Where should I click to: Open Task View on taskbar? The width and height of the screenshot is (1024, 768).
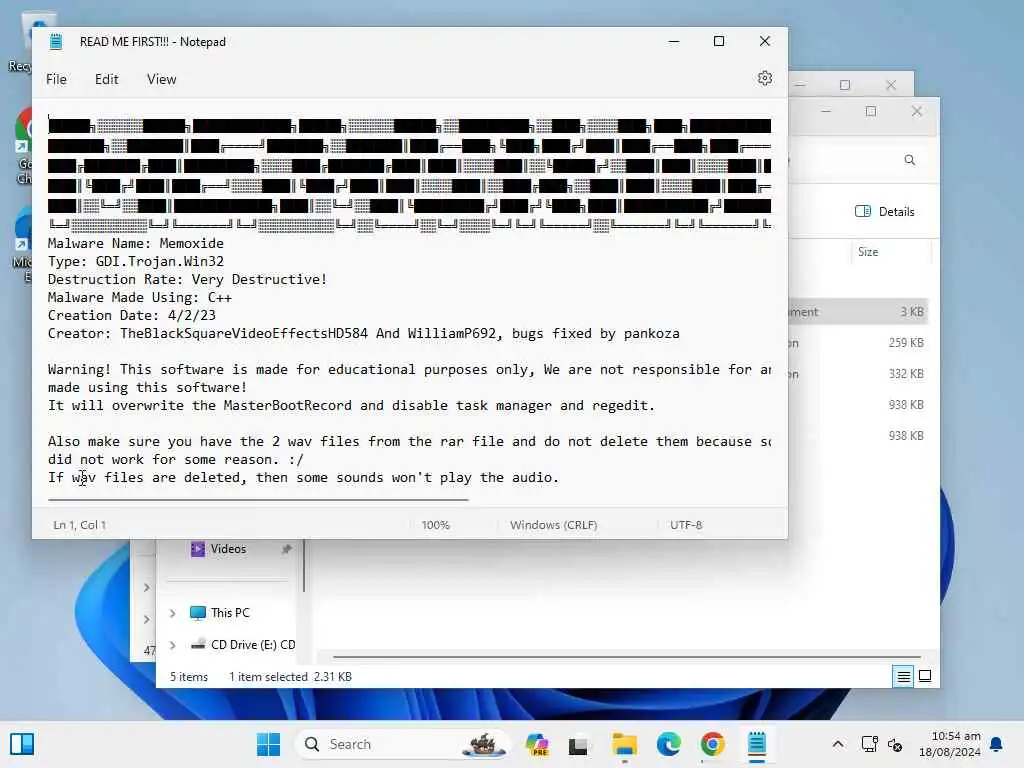click(578, 745)
